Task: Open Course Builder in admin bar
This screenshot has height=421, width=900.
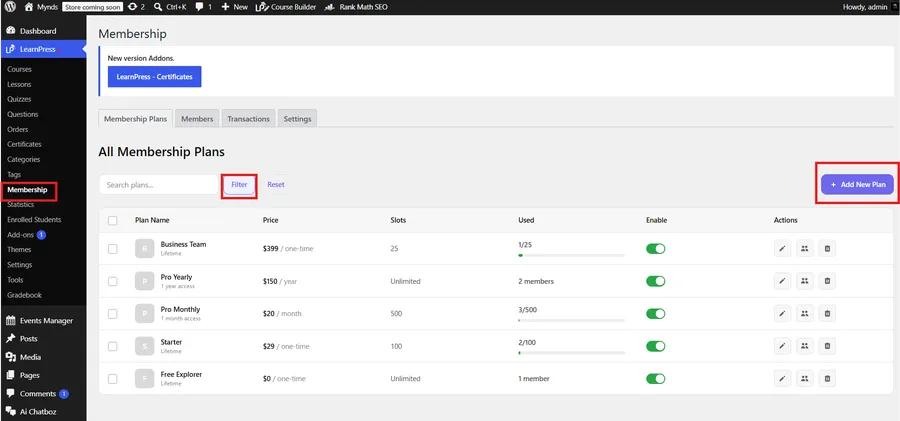Action: tap(285, 7)
